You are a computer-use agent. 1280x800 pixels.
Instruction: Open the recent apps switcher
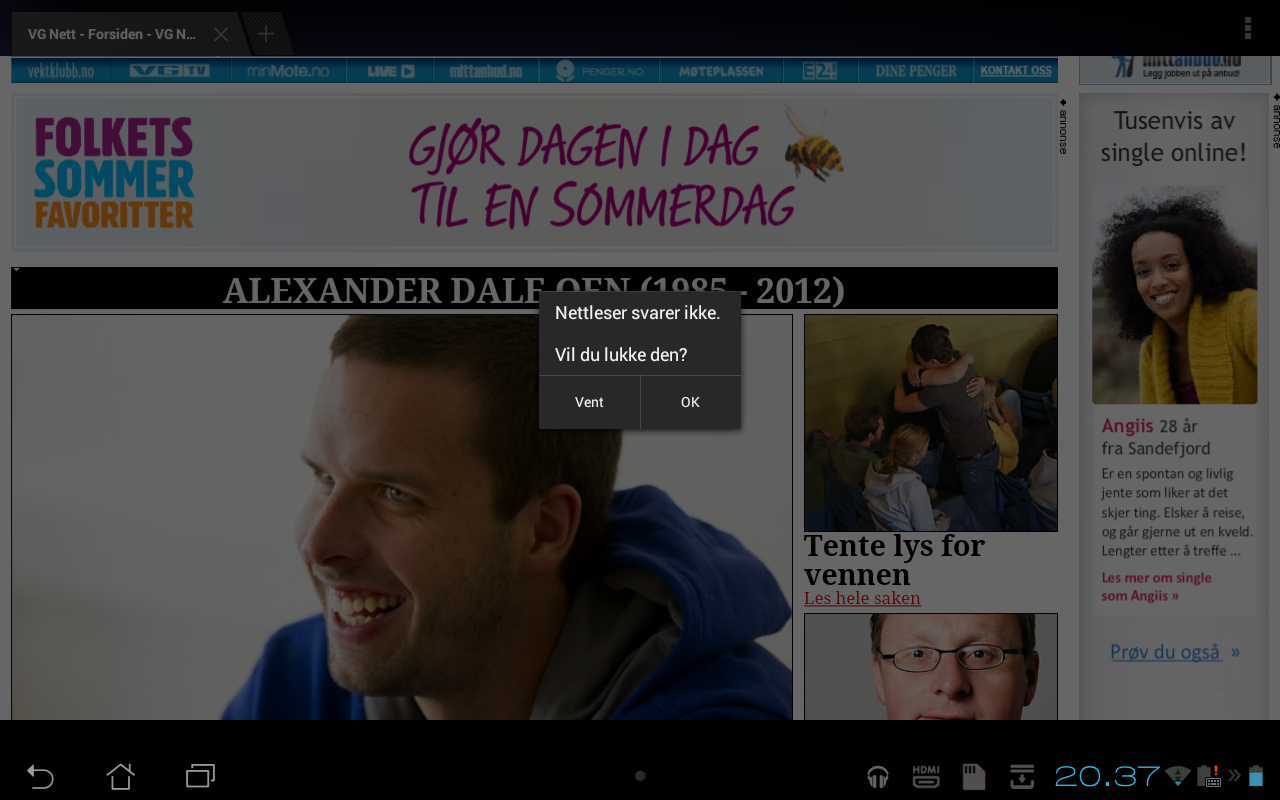tap(200, 776)
